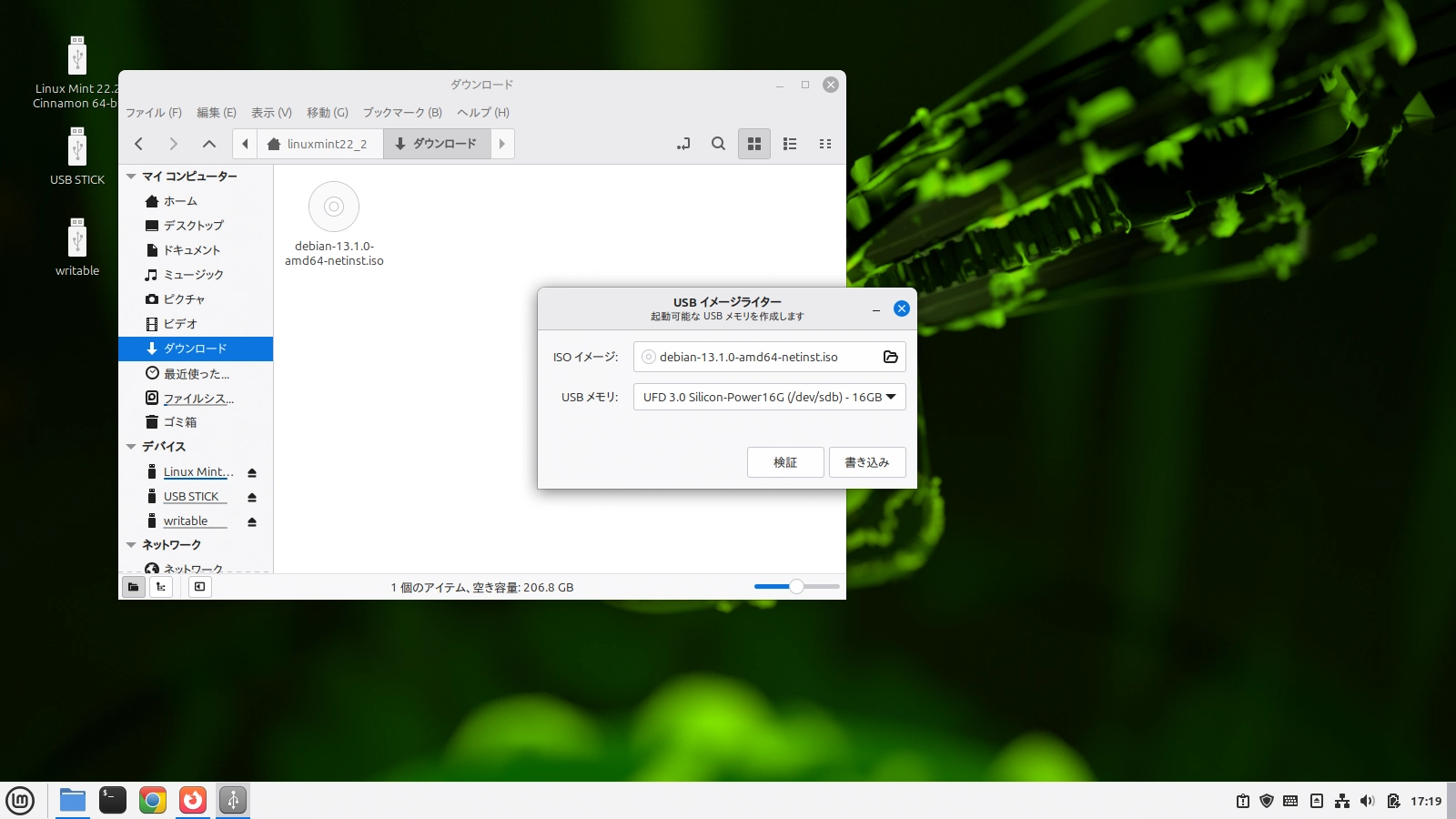
Task: Hide the sidebar using statusbar button
Action: pos(199,587)
